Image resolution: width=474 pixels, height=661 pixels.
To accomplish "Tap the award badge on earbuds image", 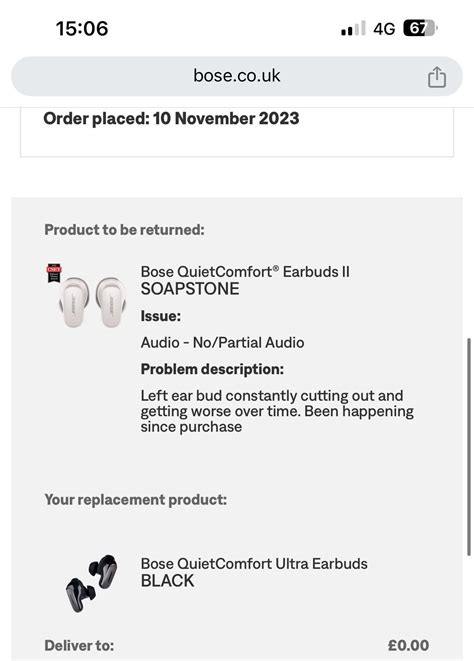I will [54, 273].
